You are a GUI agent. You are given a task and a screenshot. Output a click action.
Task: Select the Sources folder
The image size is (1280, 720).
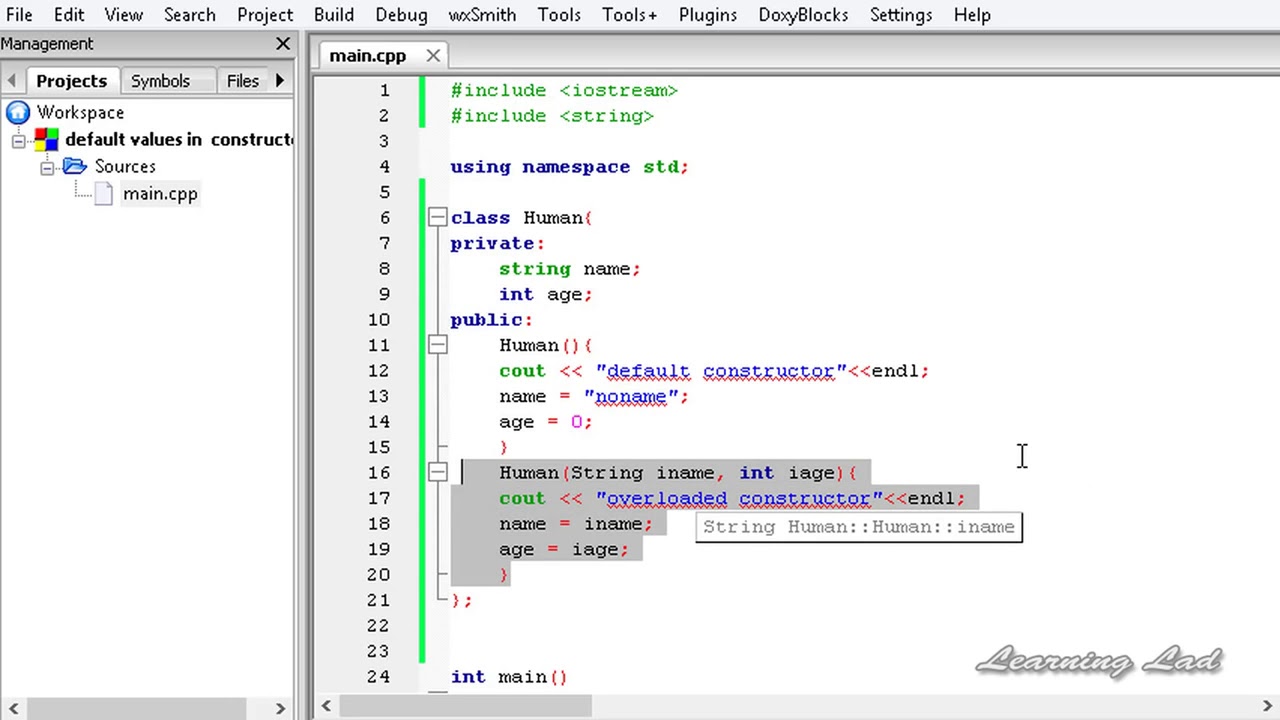tap(125, 167)
